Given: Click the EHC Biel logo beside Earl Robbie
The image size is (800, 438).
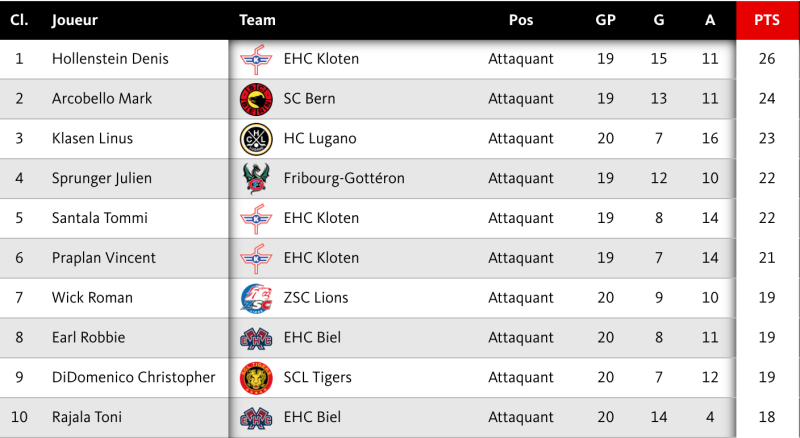Looking at the screenshot, I should (256, 338).
